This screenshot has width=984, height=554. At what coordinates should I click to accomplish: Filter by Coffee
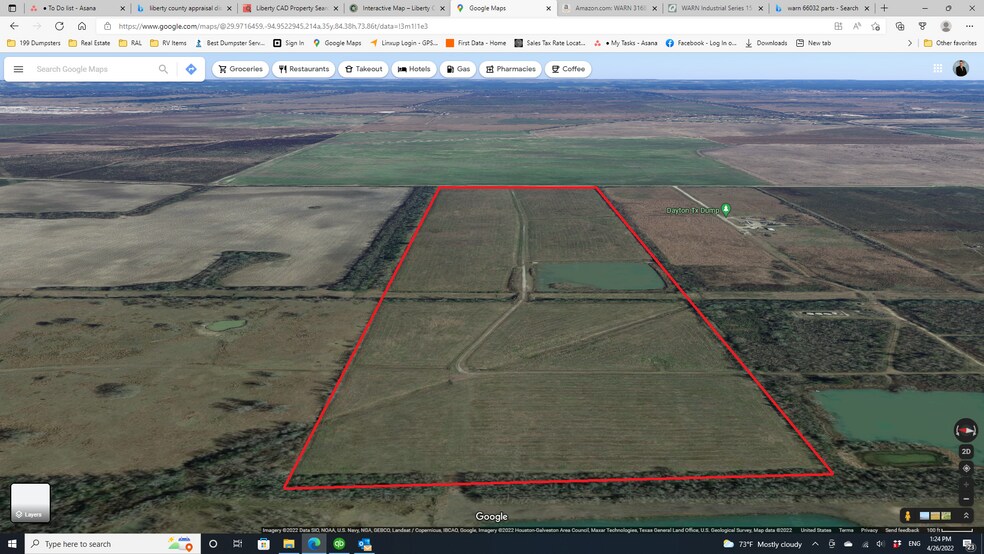click(568, 69)
